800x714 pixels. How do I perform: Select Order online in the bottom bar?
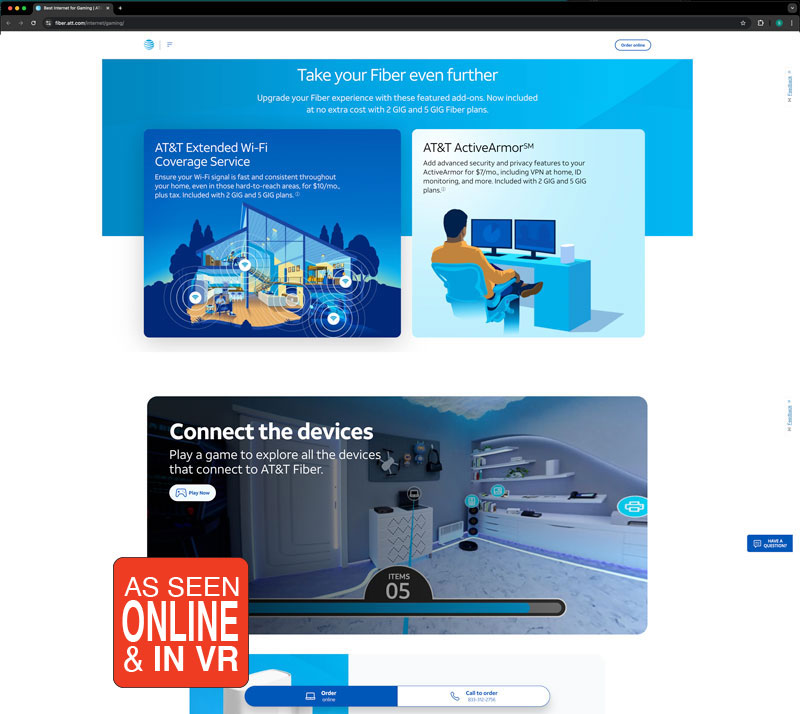point(321,696)
